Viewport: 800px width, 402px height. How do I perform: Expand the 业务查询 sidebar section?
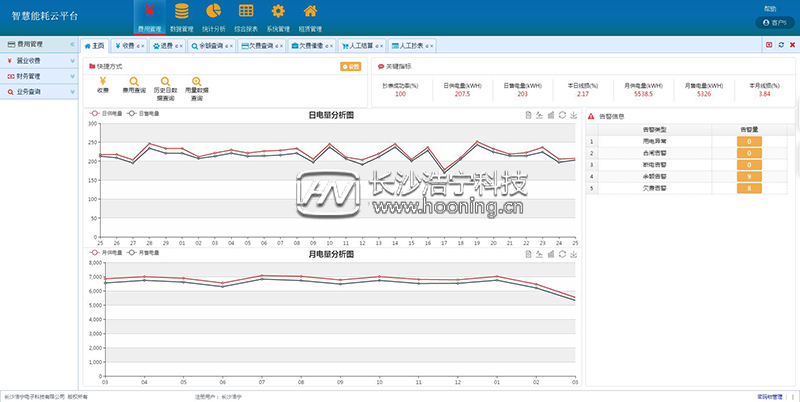(39, 91)
